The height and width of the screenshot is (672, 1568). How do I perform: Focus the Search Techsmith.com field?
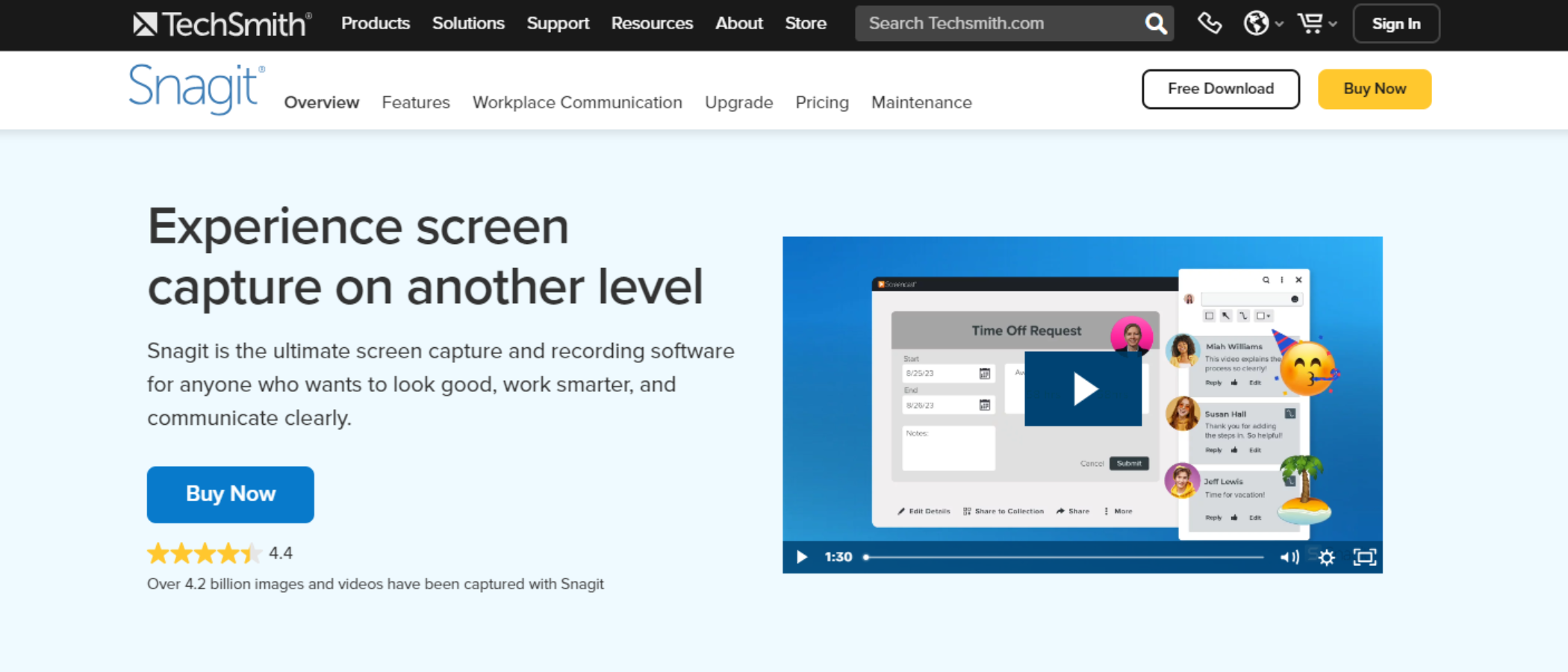(1001, 24)
